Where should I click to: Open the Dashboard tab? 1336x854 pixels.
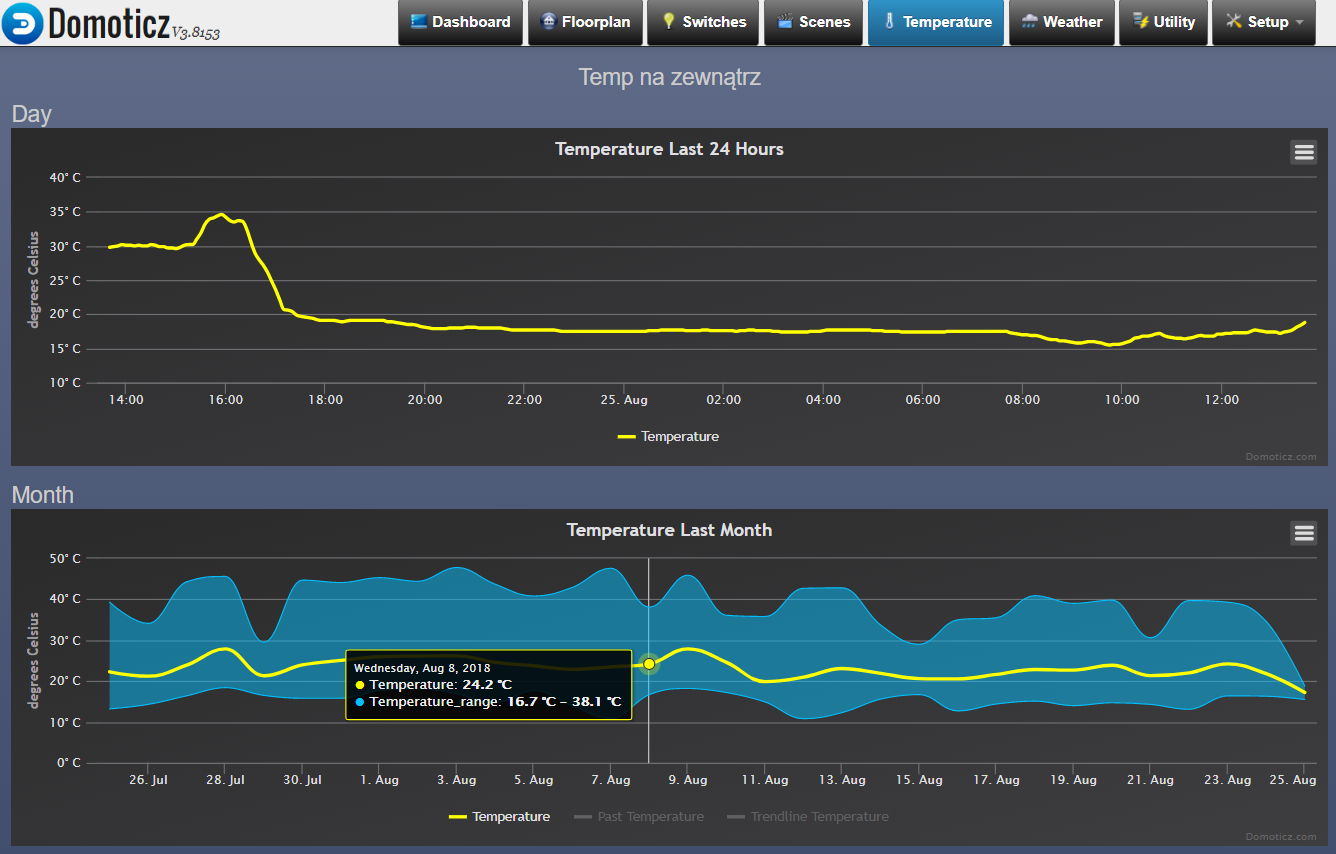(460, 22)
